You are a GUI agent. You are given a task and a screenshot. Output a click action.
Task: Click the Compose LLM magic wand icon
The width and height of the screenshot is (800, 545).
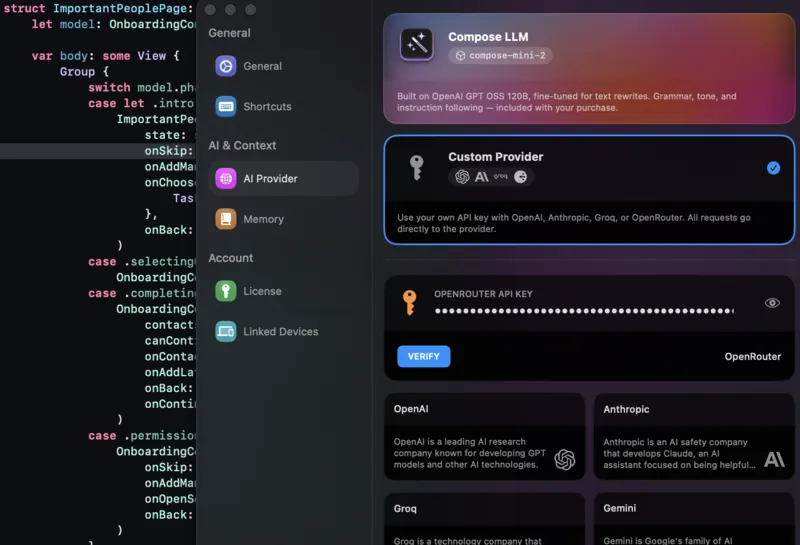(x=417, y=44)
